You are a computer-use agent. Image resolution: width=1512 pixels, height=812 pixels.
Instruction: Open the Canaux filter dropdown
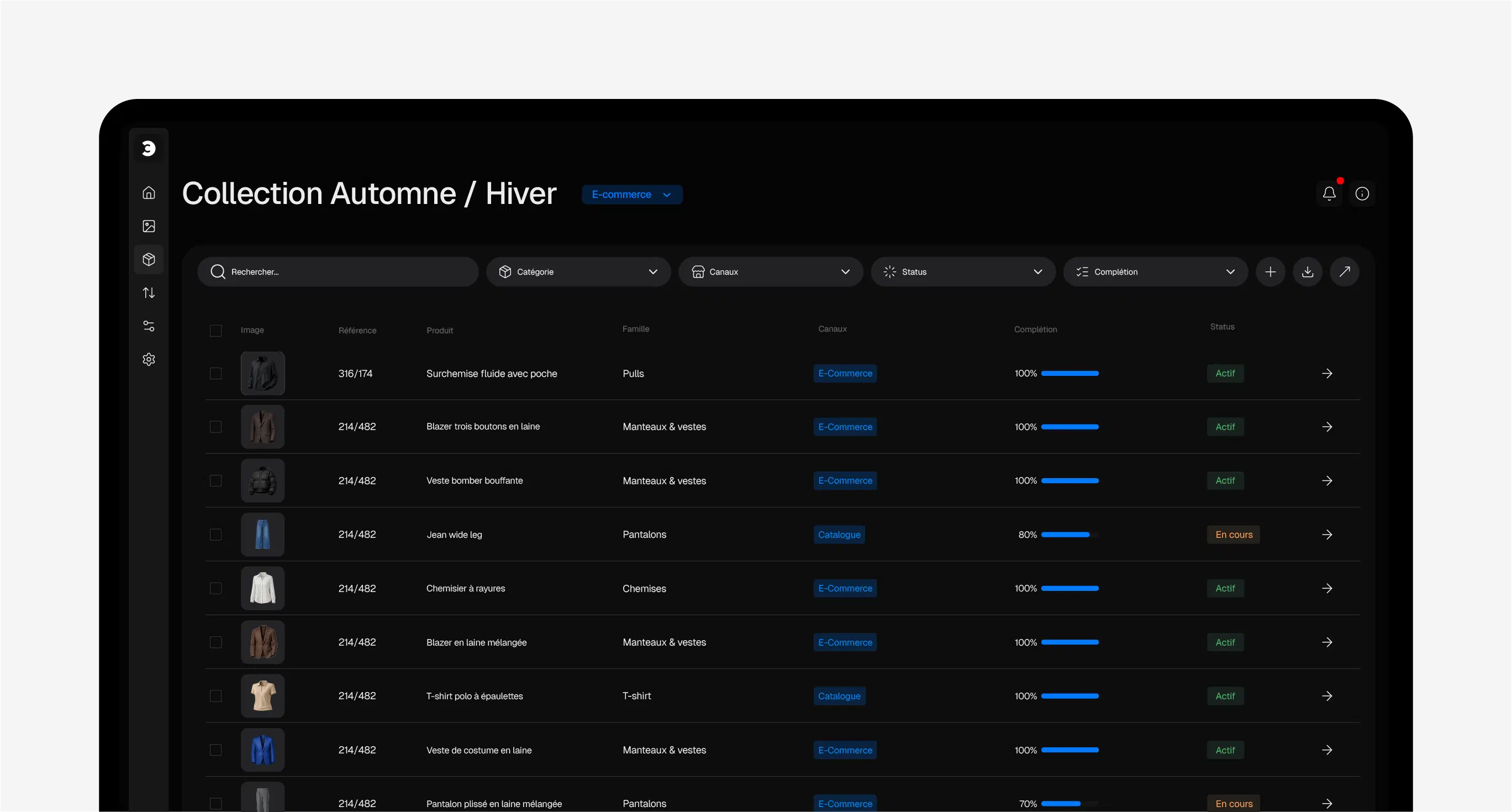click(770, 272)
